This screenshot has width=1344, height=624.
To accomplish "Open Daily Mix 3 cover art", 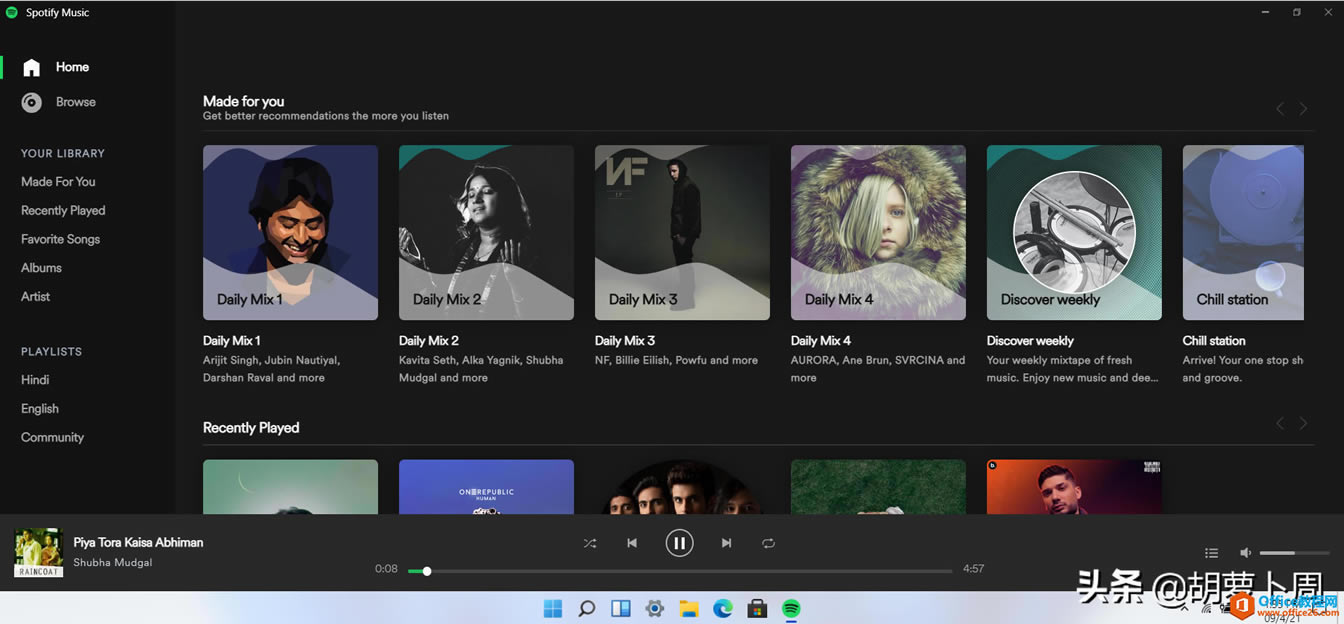I will (682, 232).
